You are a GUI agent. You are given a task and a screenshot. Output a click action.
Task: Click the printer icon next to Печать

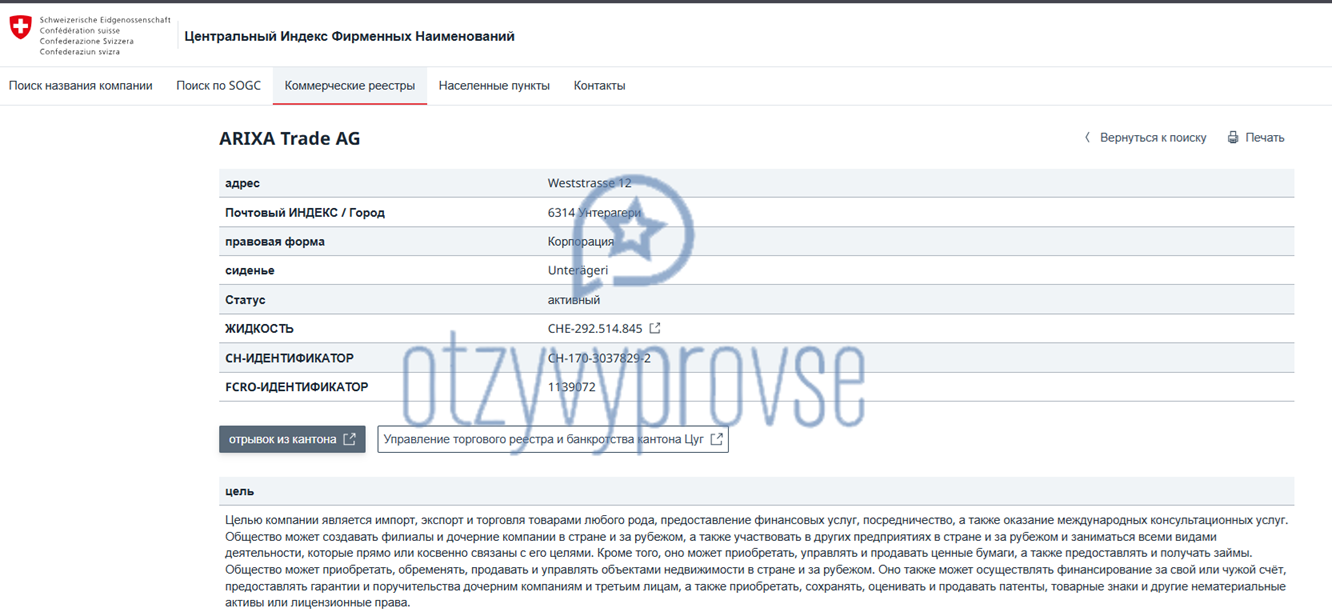tap(1233, 138)
